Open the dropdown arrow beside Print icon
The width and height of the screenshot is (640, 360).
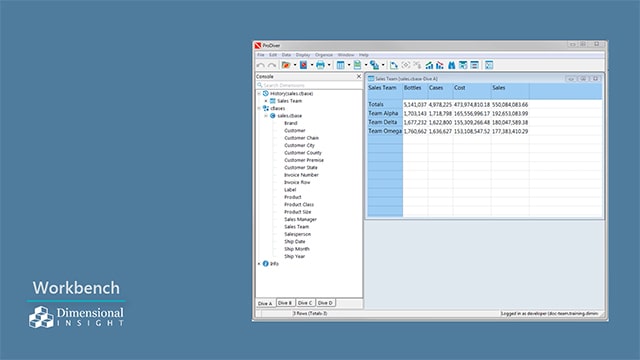pyautogui.click(x=329, y=65)
